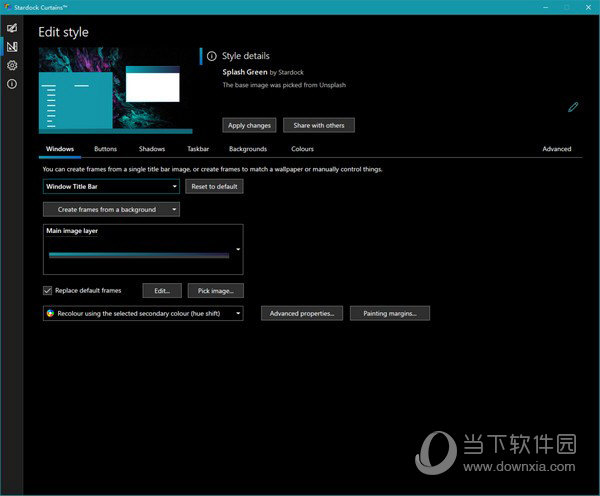Open the Window Title Bar dropdown

coord(111,186)
